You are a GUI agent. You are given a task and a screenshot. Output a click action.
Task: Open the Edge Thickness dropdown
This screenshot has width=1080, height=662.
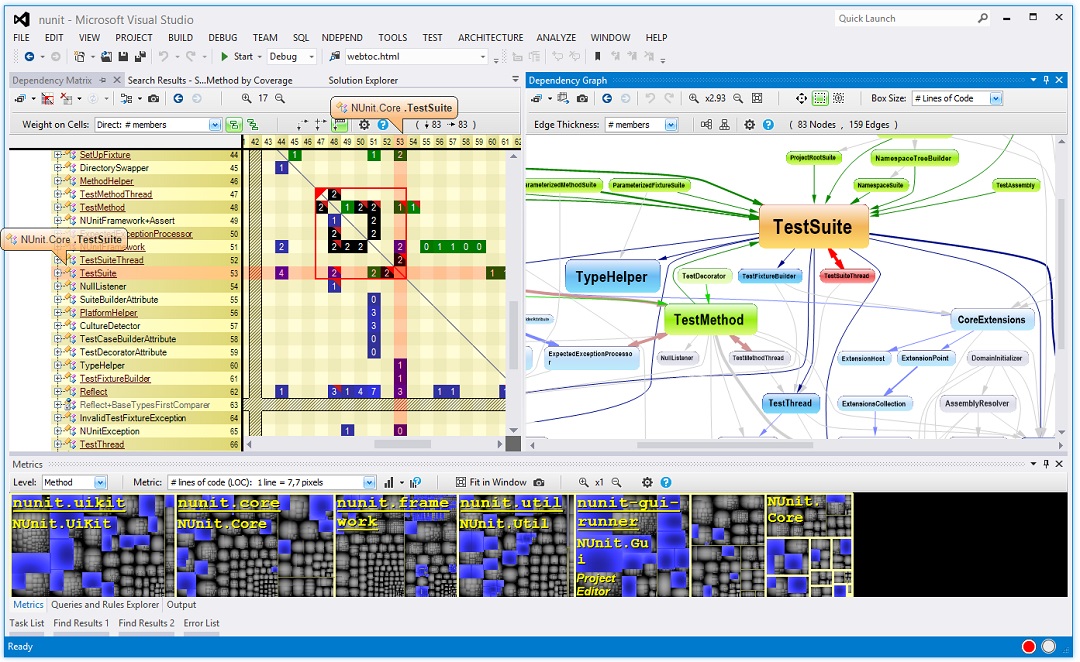tap(670, 125)
